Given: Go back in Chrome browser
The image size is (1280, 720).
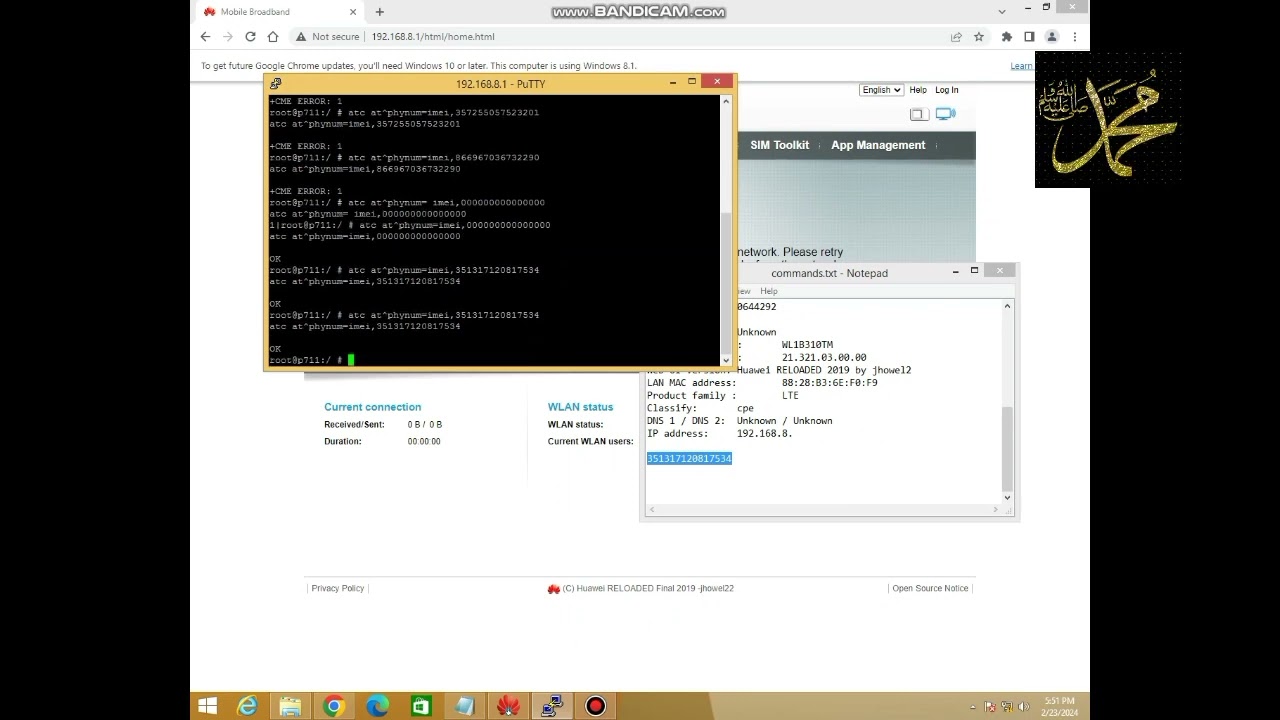Looking at the screenshot, I should pos(205,36).
